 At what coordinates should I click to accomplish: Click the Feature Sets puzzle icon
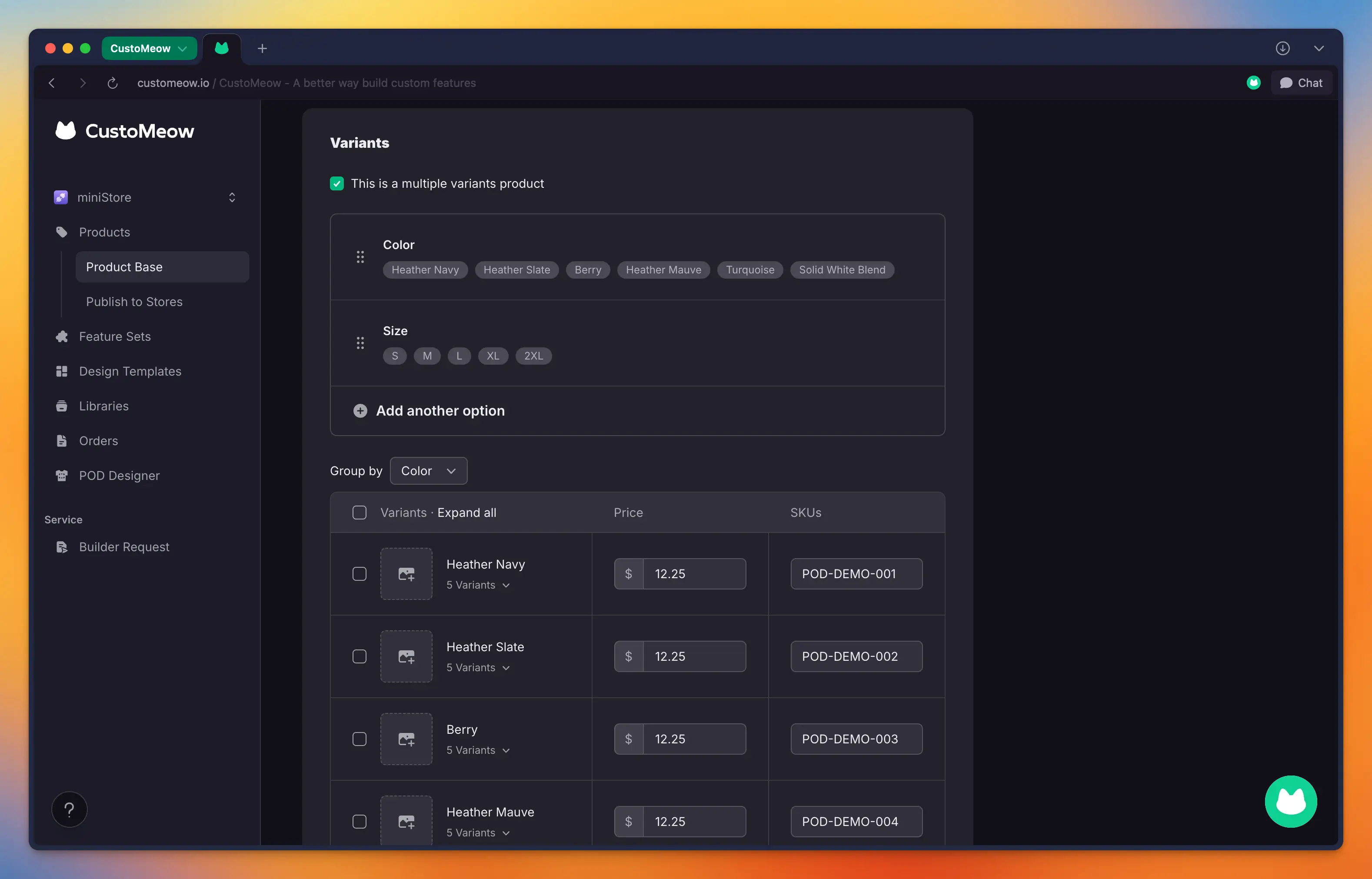[62, 337]
